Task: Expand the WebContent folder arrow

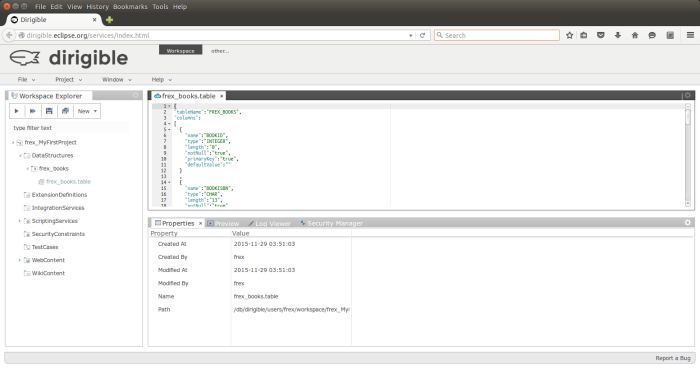Action: [20, 260]
